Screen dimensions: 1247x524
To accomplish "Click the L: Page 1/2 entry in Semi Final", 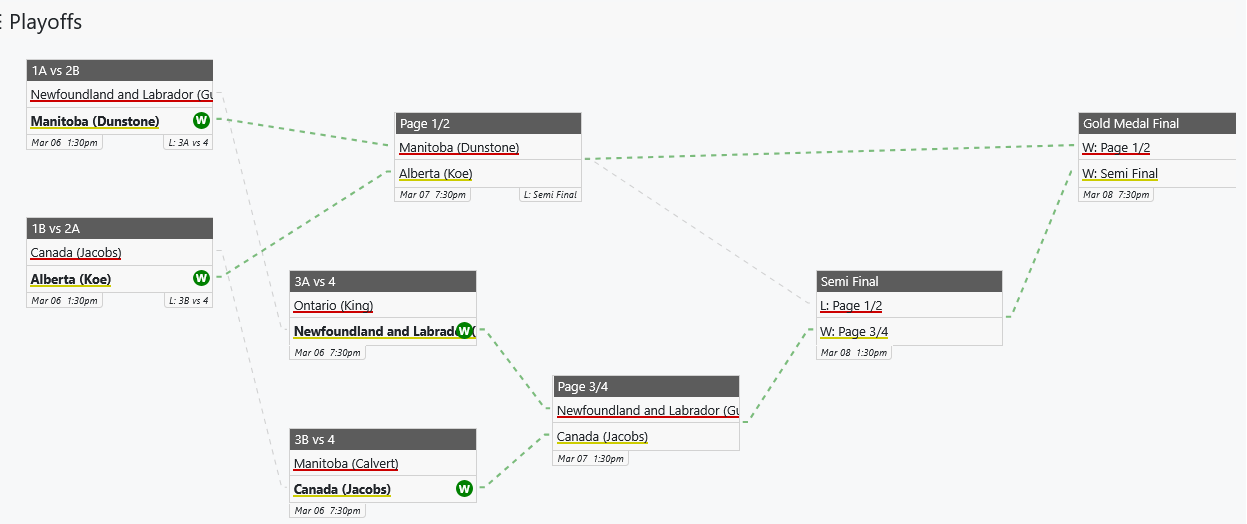I will point(851,305).
